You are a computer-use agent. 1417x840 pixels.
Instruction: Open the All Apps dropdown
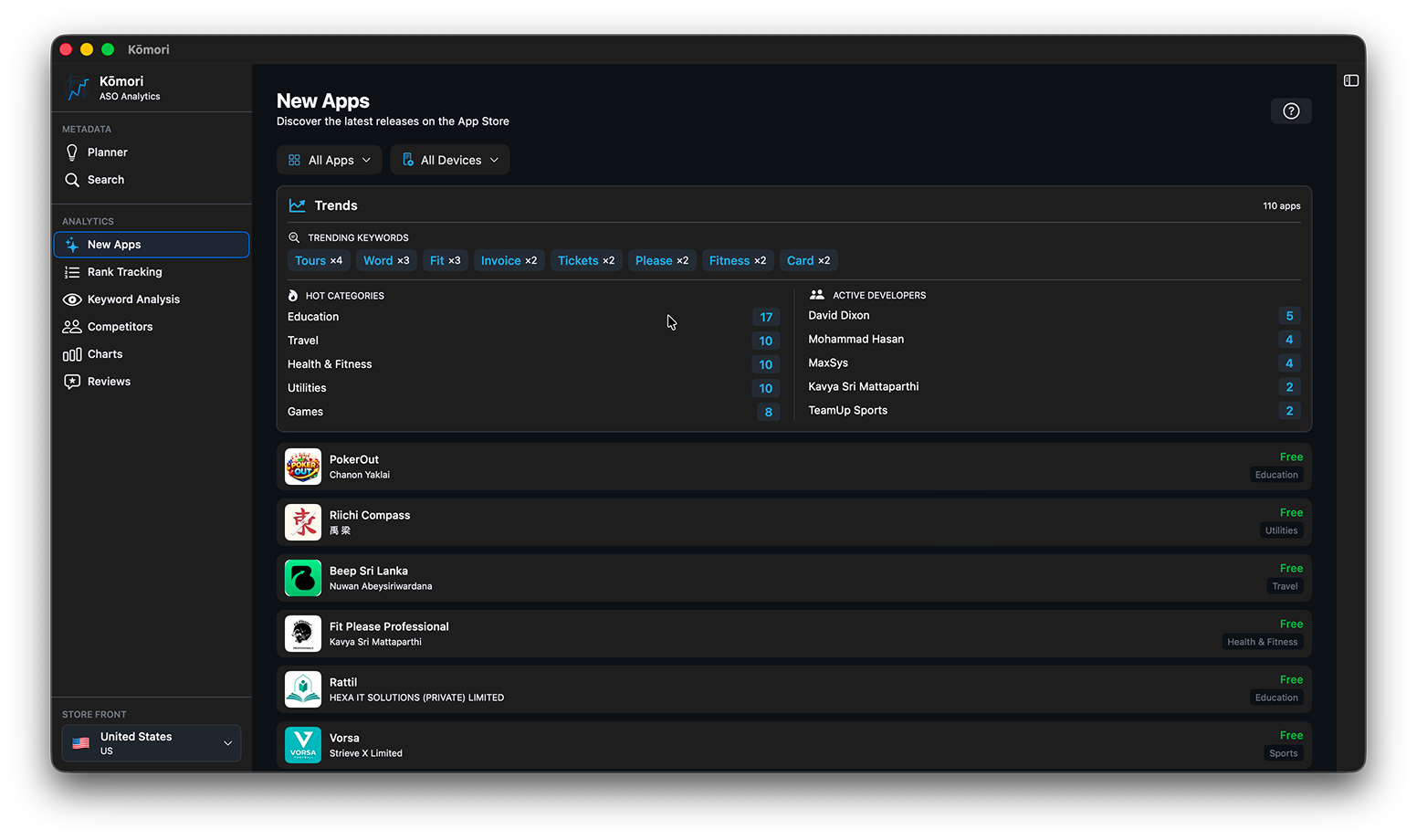[x=329, y=160]
